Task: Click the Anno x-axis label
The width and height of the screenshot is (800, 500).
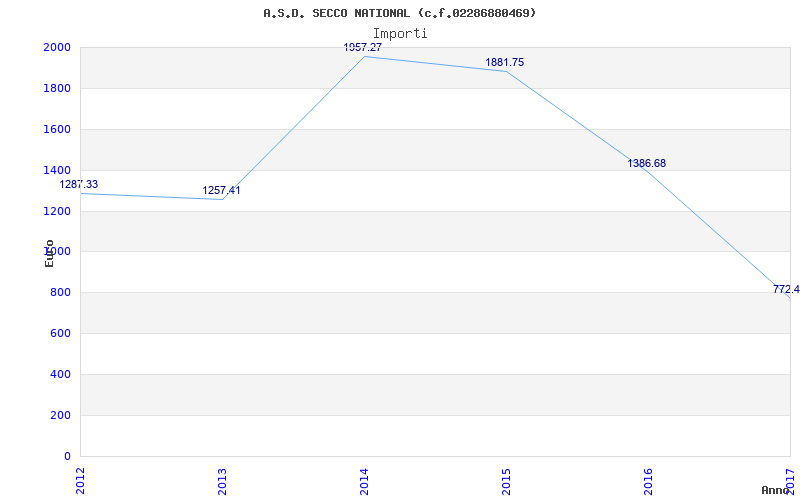Action: coord(776,490)
